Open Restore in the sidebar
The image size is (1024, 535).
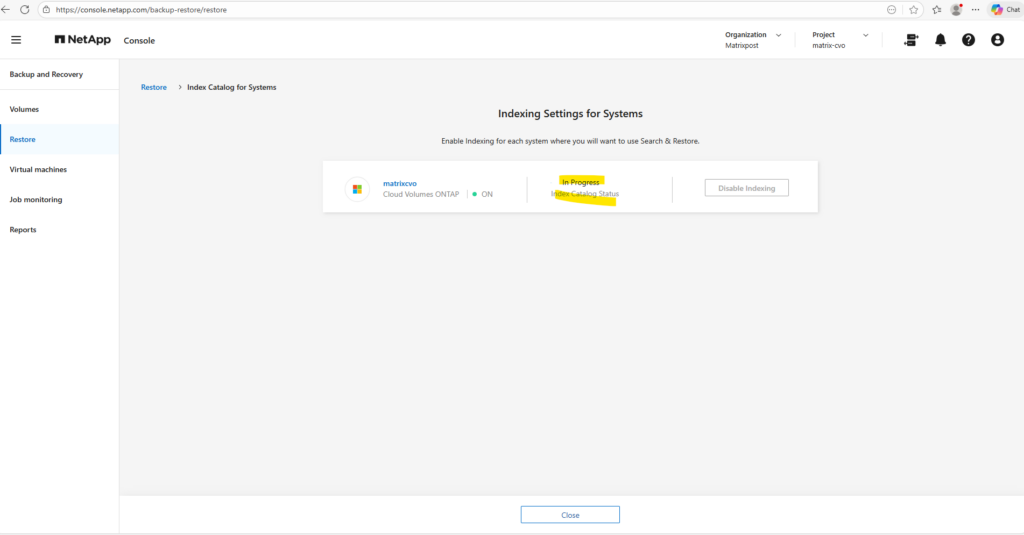[59, 139]
